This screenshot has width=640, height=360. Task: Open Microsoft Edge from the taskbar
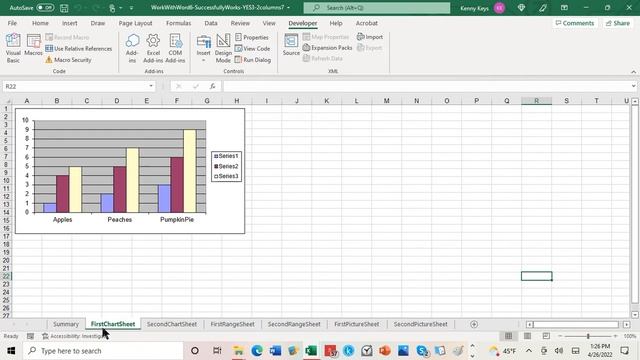[257, 351]
